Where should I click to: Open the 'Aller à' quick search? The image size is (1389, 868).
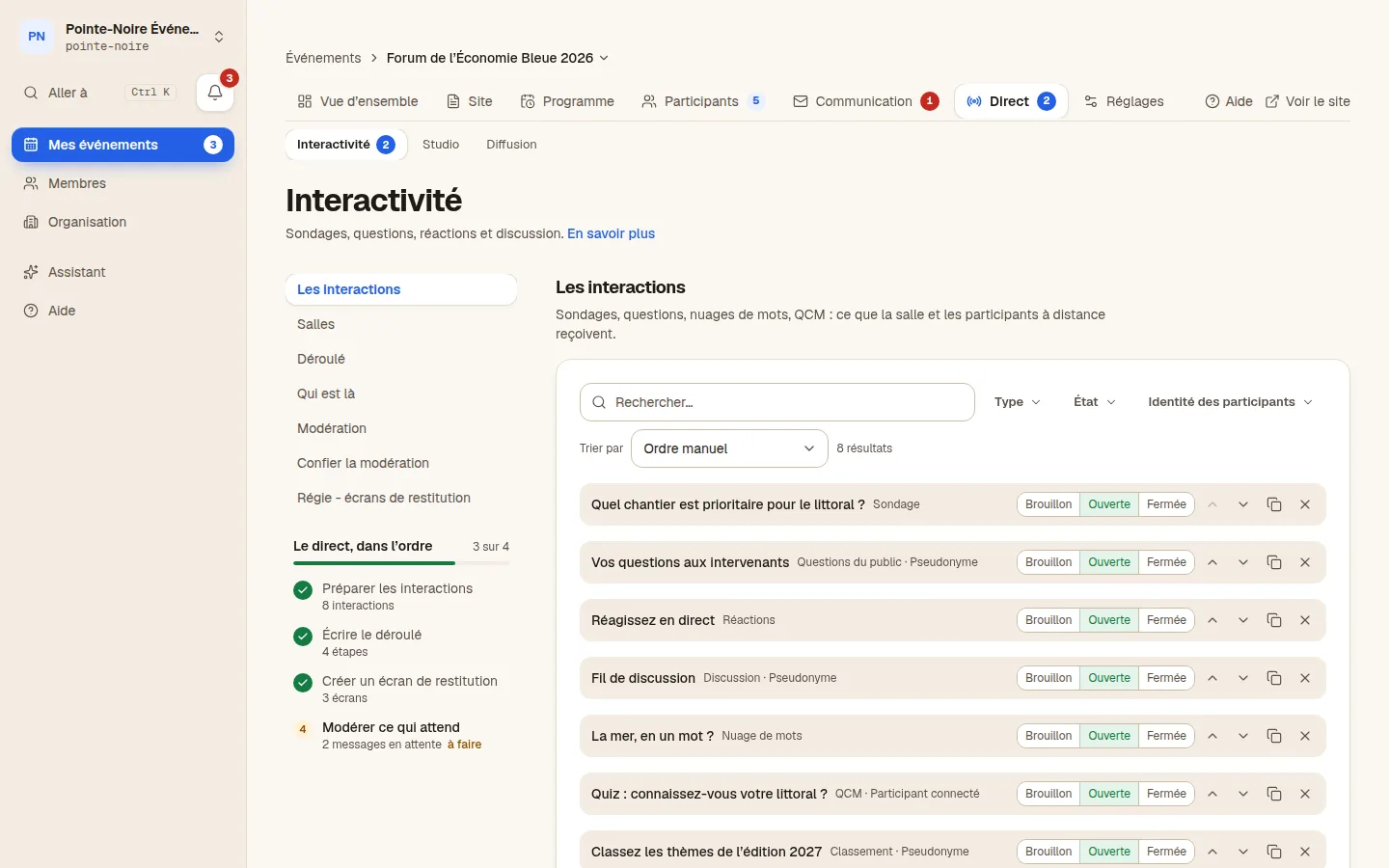99,93
